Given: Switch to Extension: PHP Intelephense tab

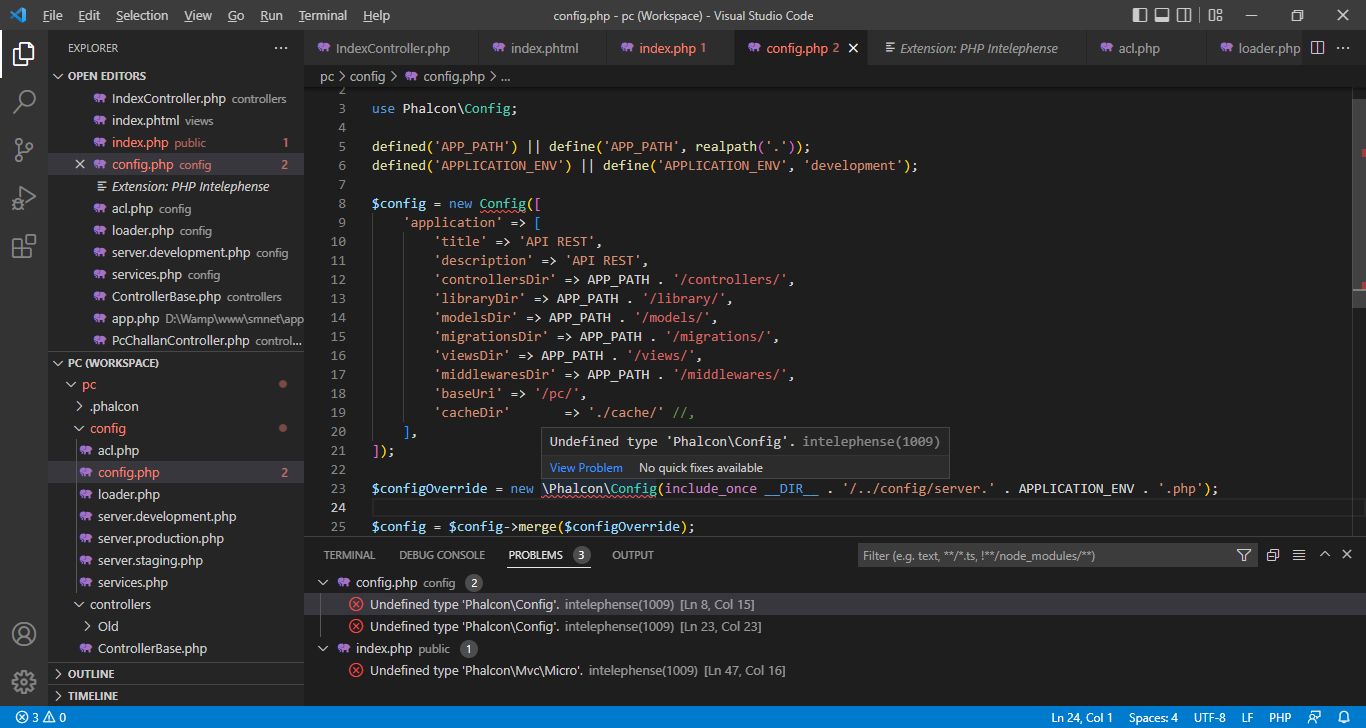Looking at the screenshot, I should (x=978, y=48).
